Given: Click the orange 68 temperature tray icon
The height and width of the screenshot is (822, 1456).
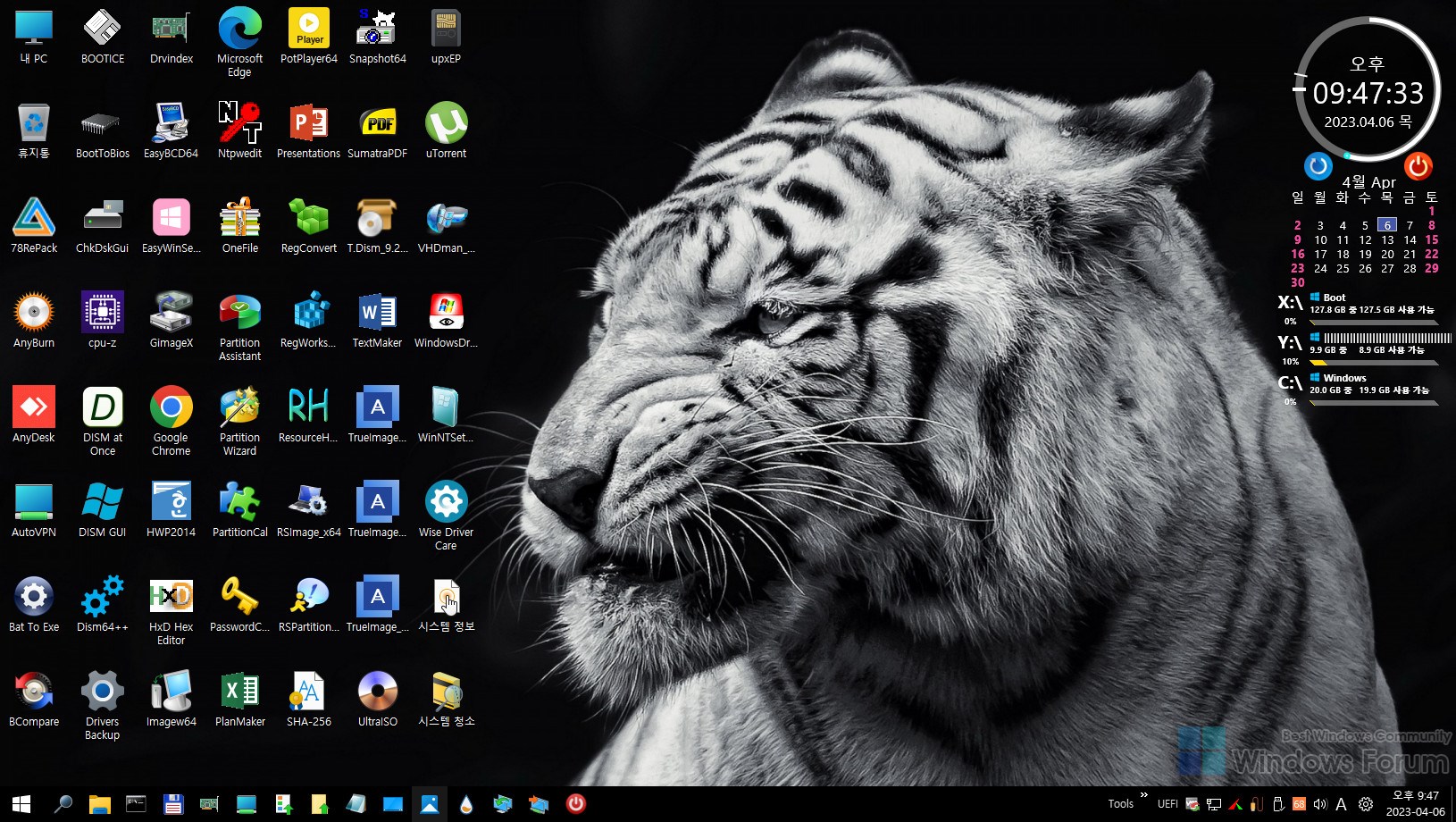Looking at the screenshot, I should click(x=1299, y=804).
